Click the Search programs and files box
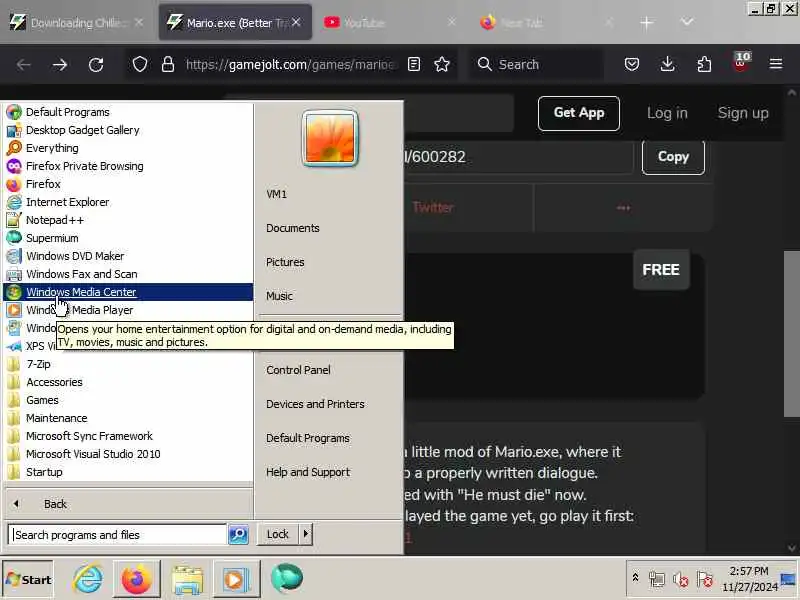The height and width of the screenshot is (600, 800). pos(118,534)
